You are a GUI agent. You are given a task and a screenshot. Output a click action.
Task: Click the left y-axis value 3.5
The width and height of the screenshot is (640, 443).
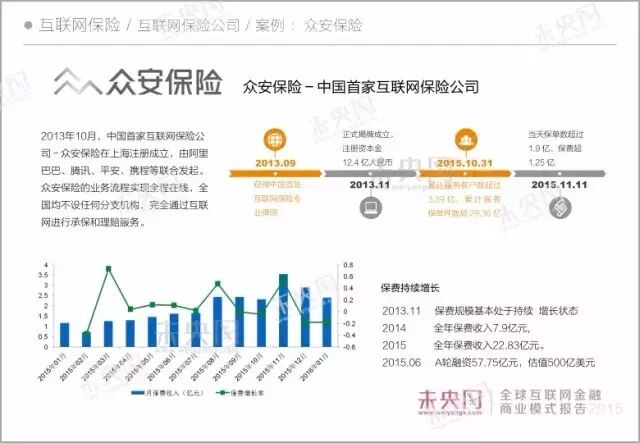click(x=44, y=275)
